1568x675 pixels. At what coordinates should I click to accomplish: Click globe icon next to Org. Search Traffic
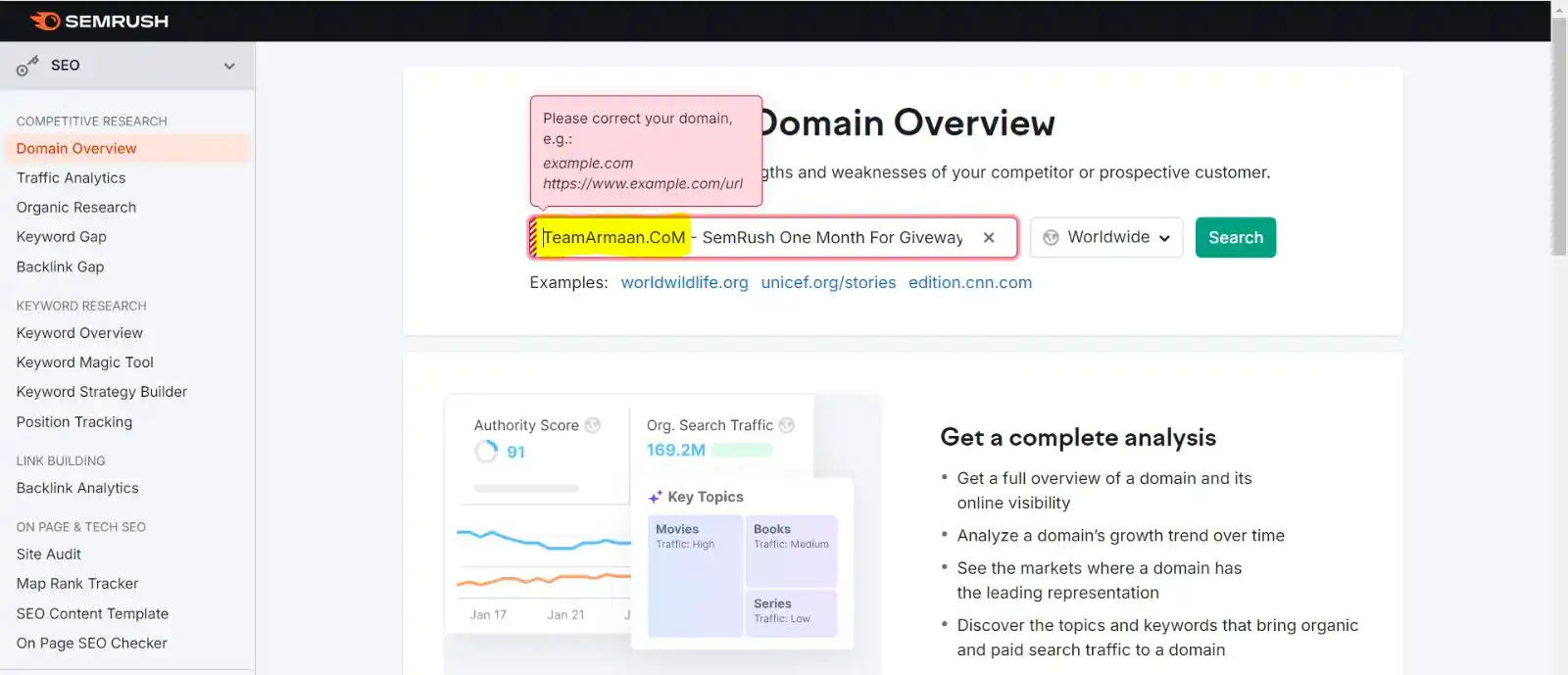click(x=786, y=425)
